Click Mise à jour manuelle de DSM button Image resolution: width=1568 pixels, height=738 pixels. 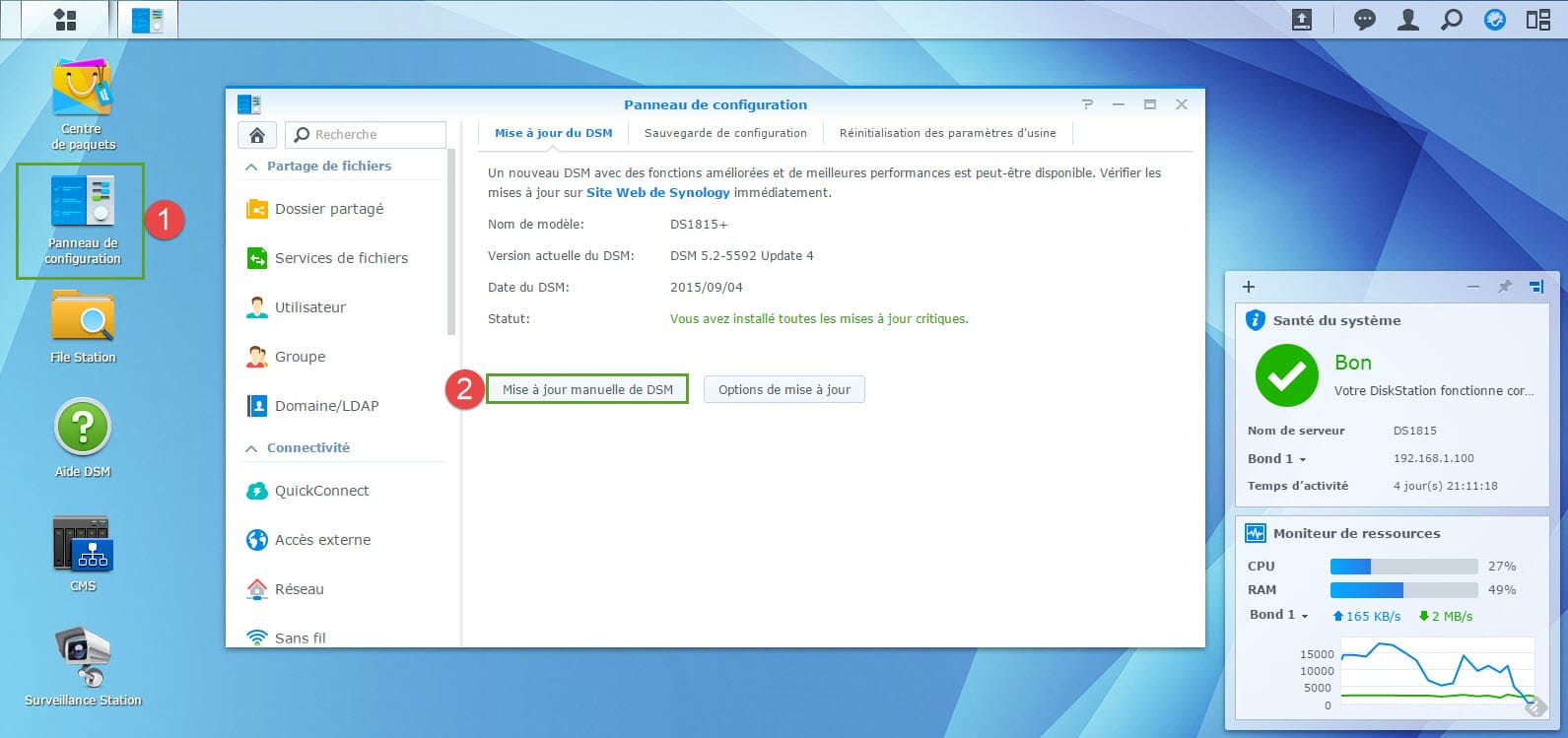coord(587,389)
